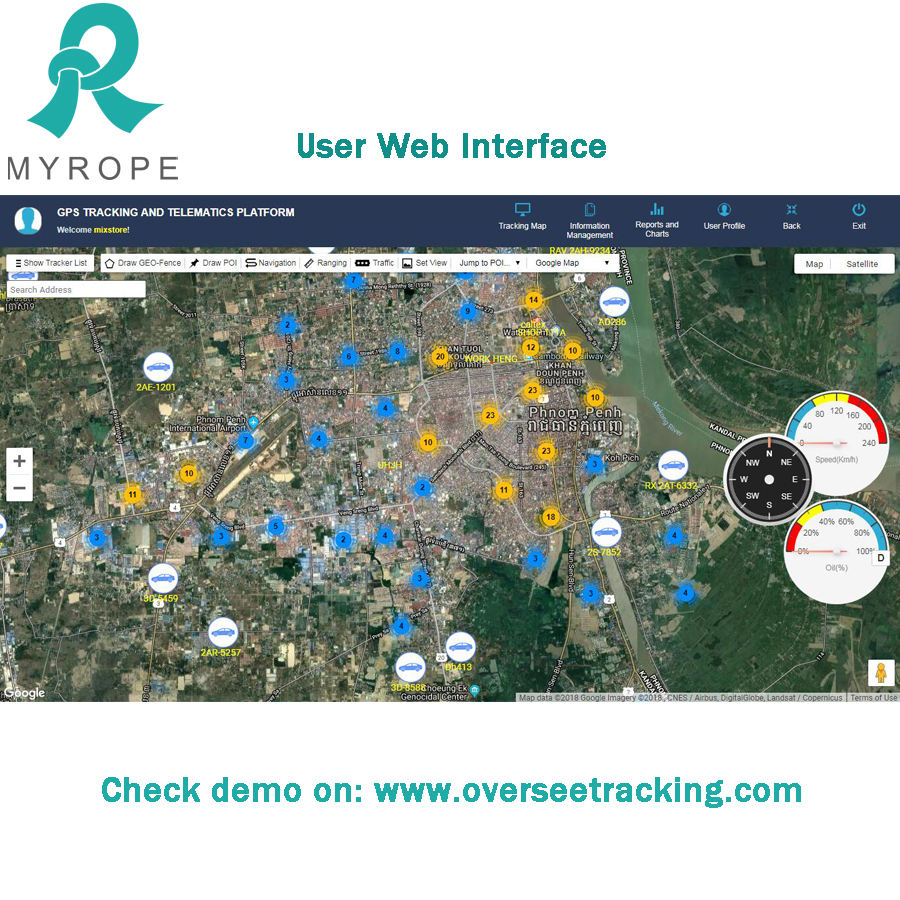Open the Jump to POI dropdown

pyautogui.click(x=490, y=263)
